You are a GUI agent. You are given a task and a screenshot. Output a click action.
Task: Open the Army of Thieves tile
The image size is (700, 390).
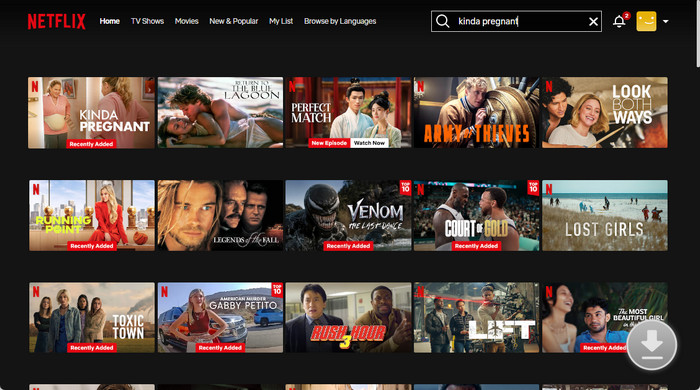click(476, 112)
